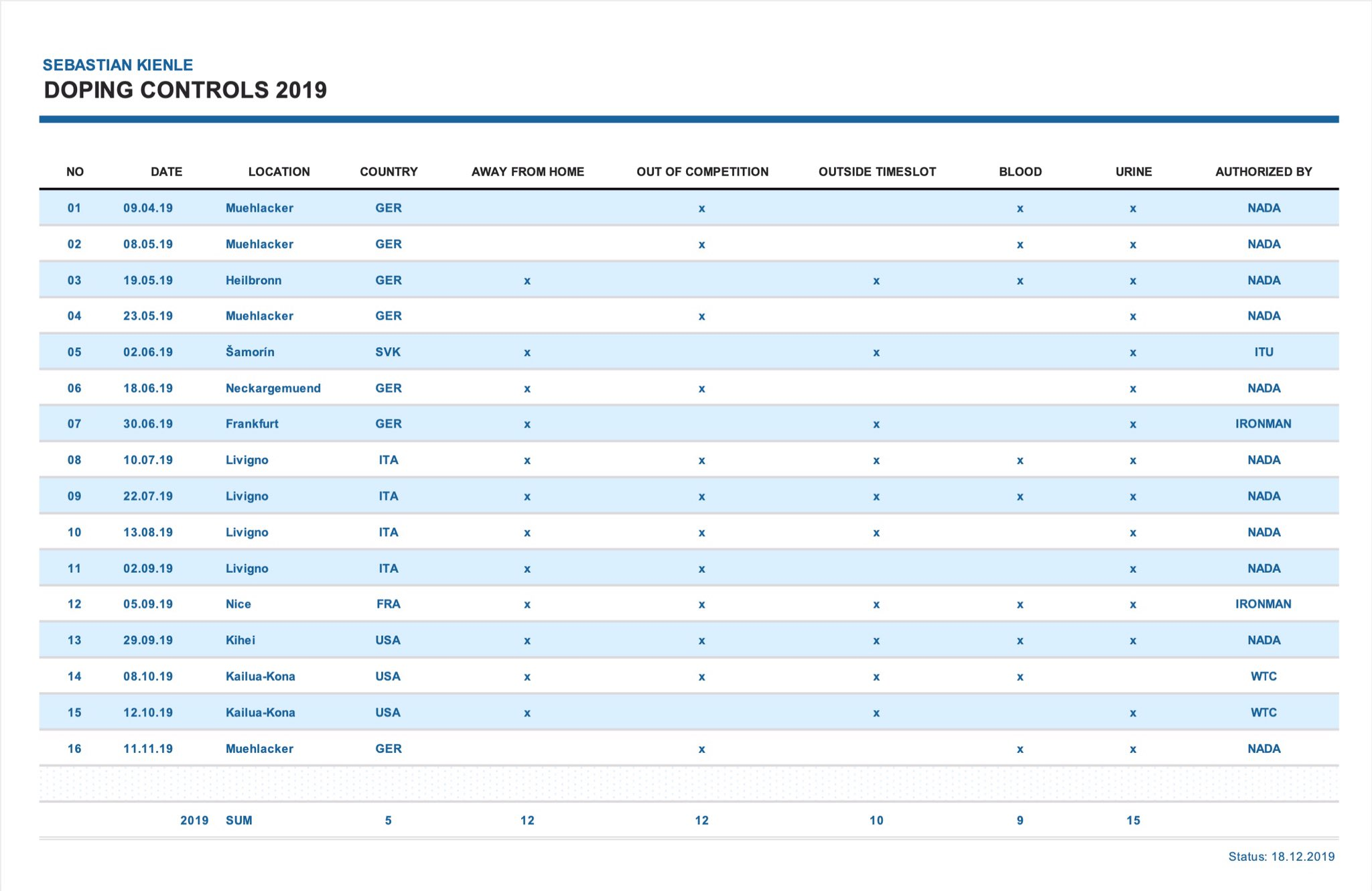Viewport: 1372px width, 891px height.
Task: Select date 22.07.19 in row 09
Action: point(148,496)
